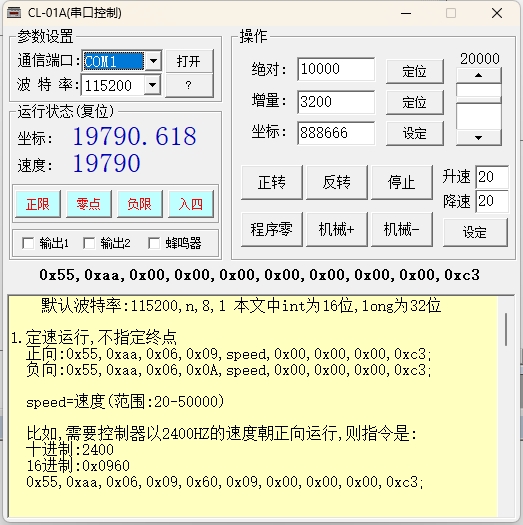Close the CL-01A window
This screenshot has width=523, height=525.
coord(497,13)
